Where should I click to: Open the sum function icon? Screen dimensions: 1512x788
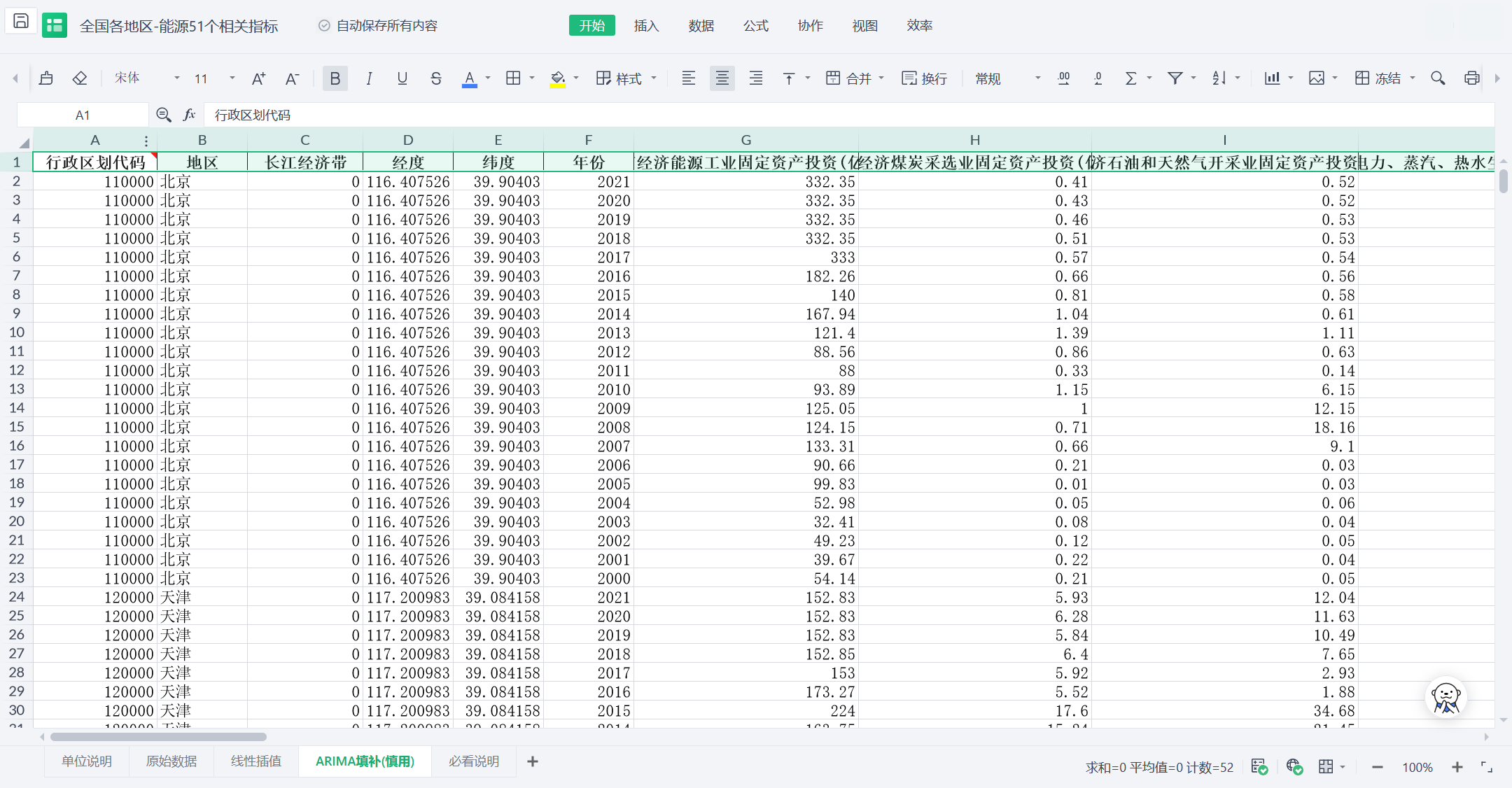click(x=1130, y=78)
